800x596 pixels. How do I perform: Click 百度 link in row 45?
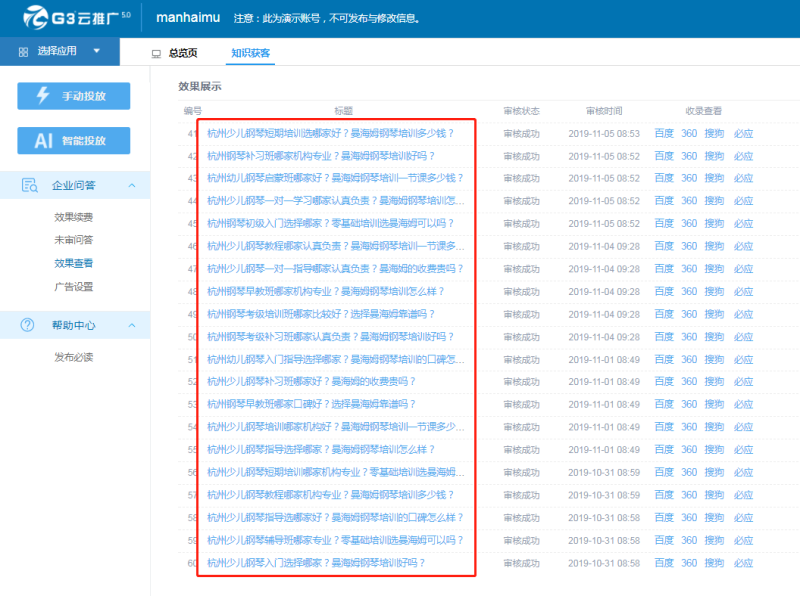tap(664, 224)
